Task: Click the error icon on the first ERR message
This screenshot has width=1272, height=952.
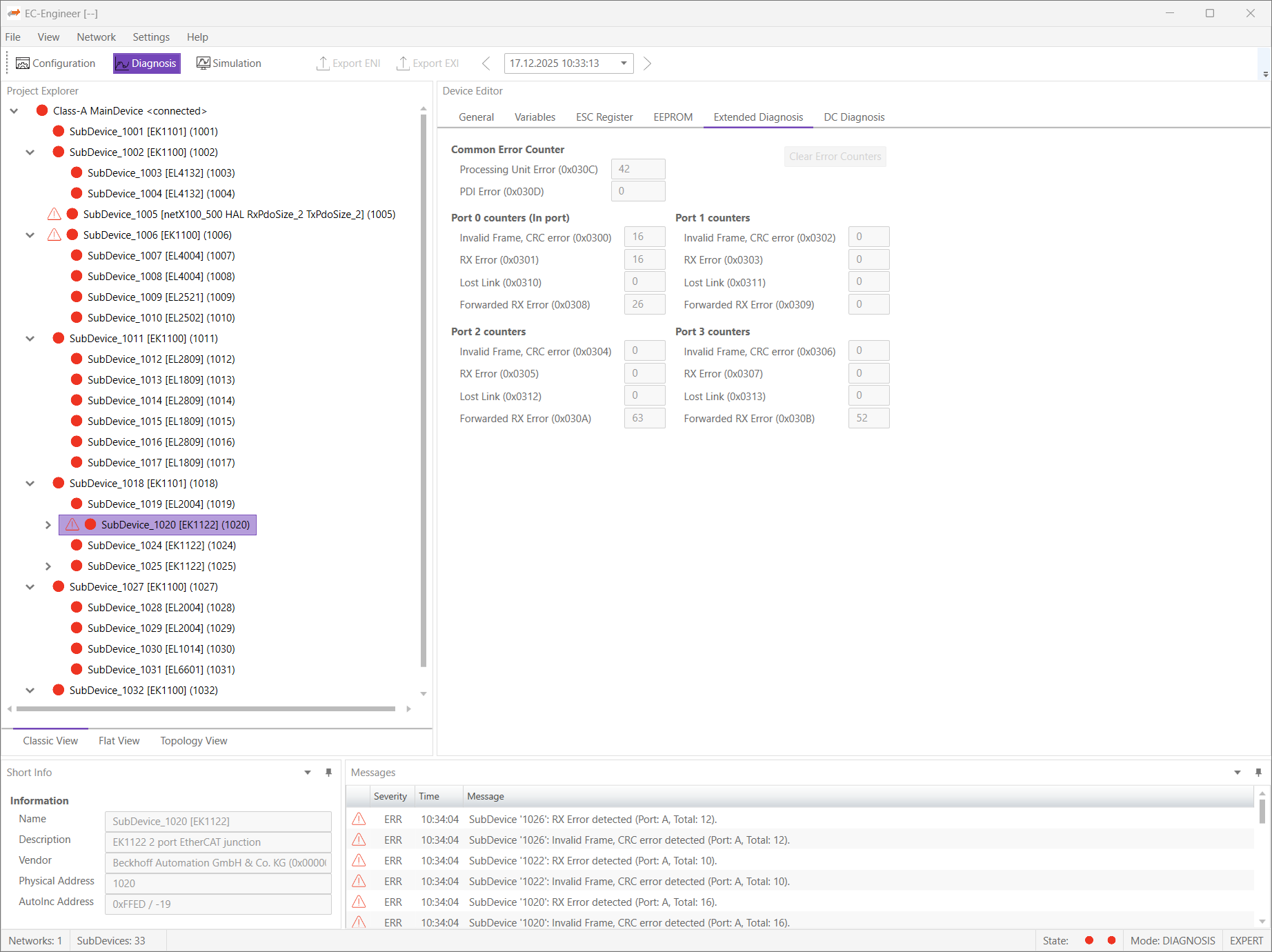Action: (x=359, y=819)
